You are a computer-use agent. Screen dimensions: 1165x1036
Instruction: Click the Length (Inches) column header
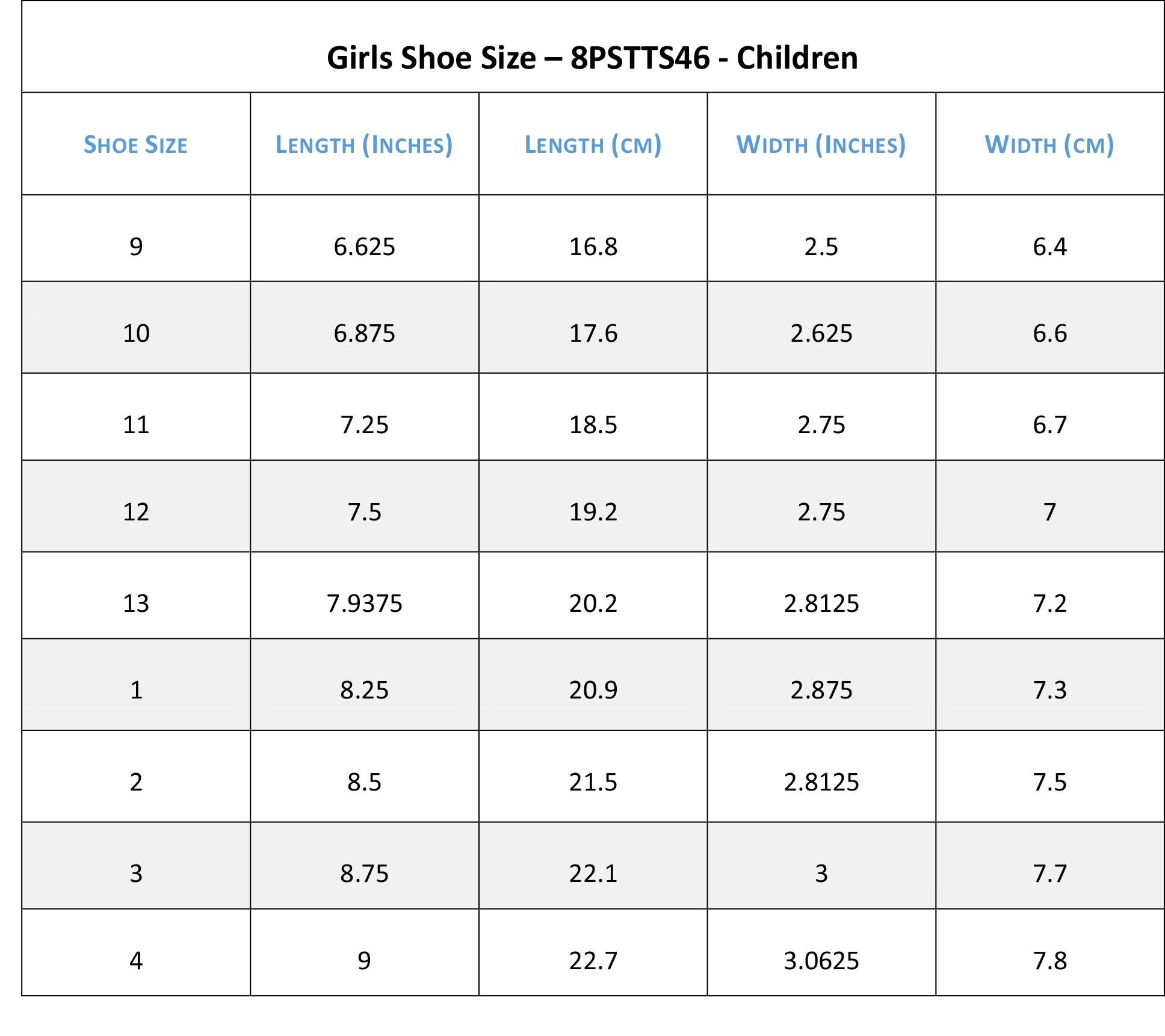coord(364,145)
